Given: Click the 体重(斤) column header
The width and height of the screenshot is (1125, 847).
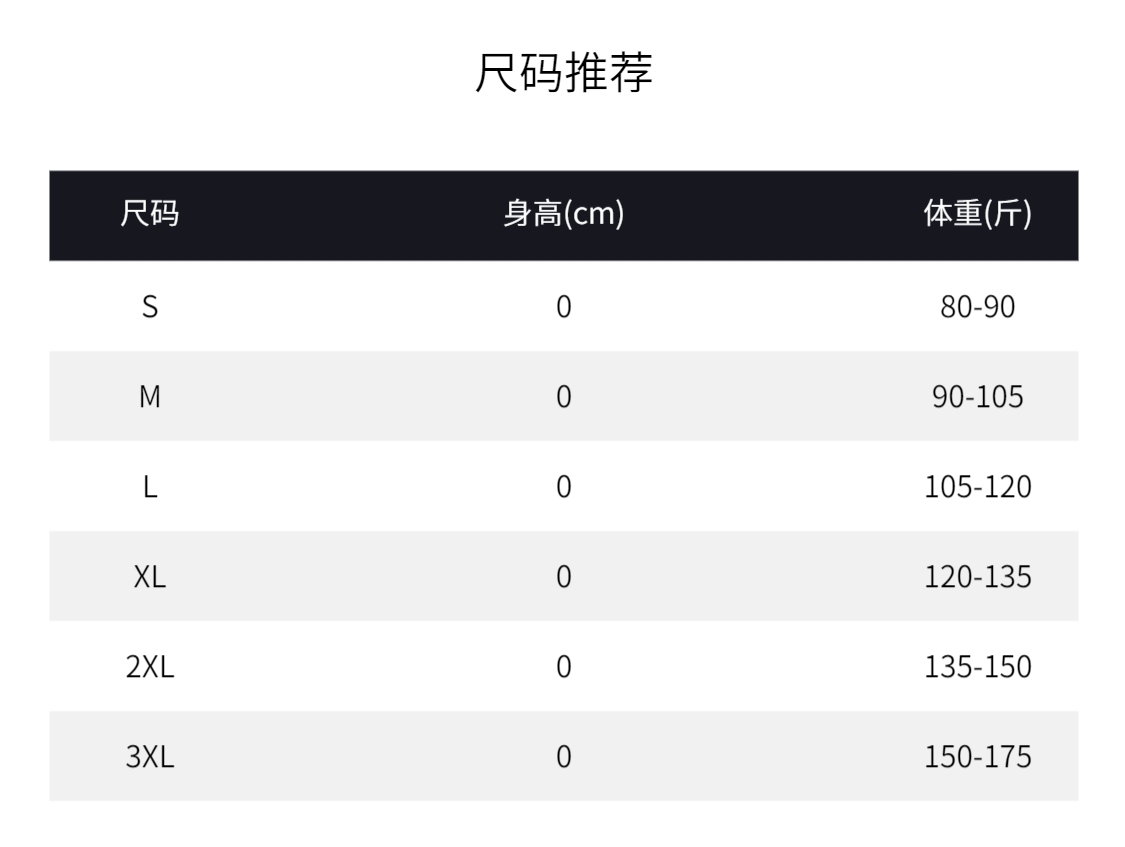Looking at the screenshot, I should (977, 214).
